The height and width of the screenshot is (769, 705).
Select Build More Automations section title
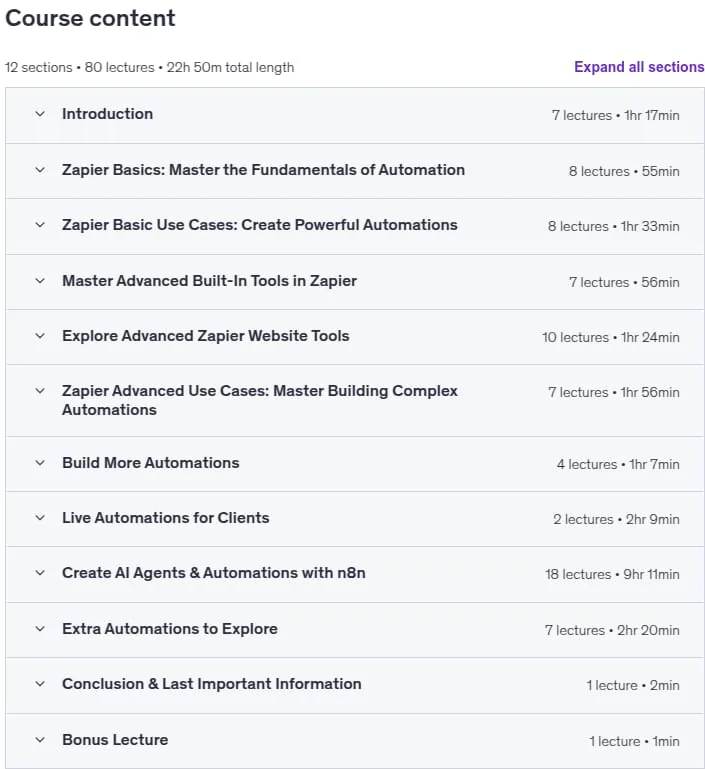click(x=151, y=463)
